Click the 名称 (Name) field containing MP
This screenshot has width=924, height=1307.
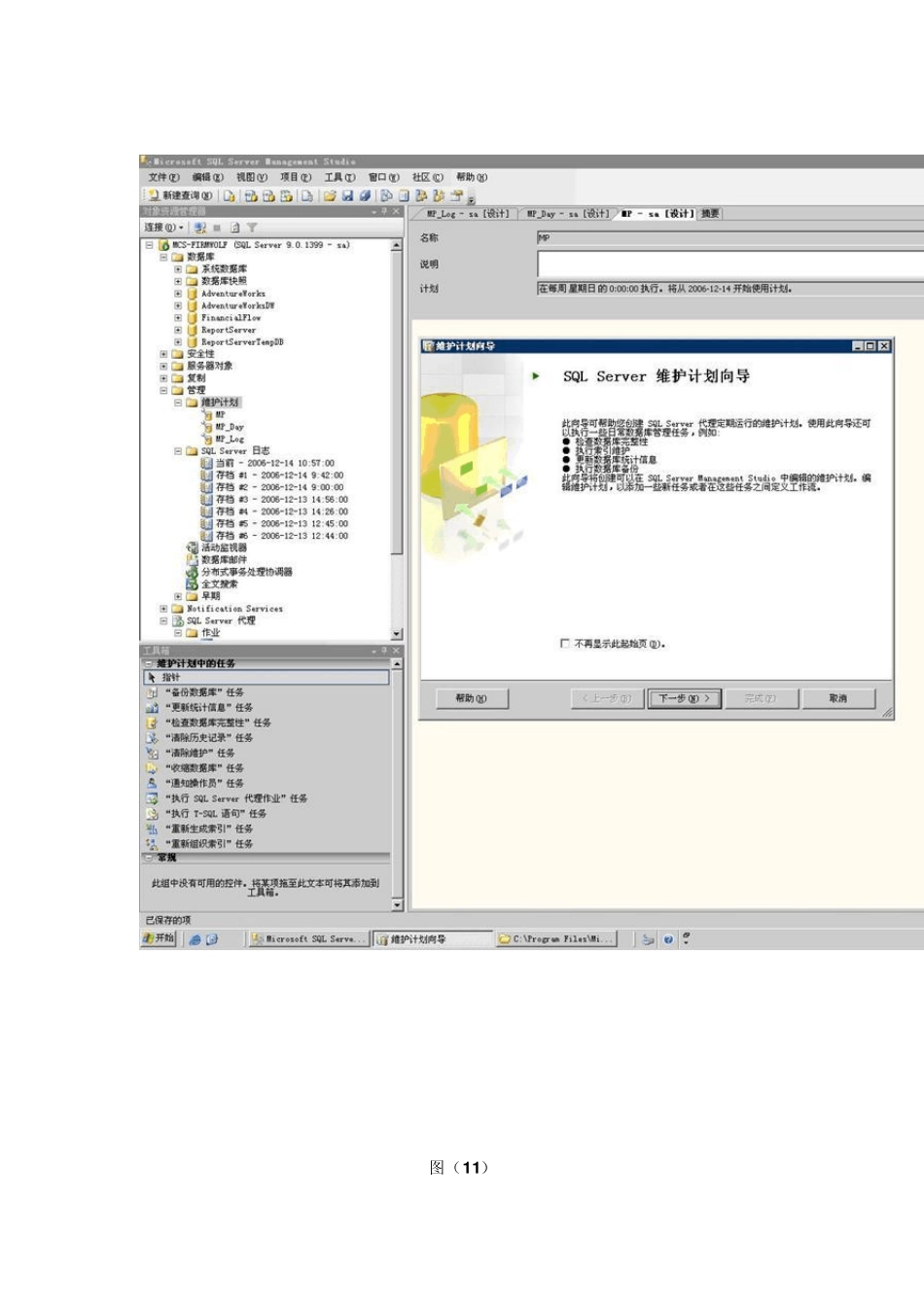click(x=730, y=237)
